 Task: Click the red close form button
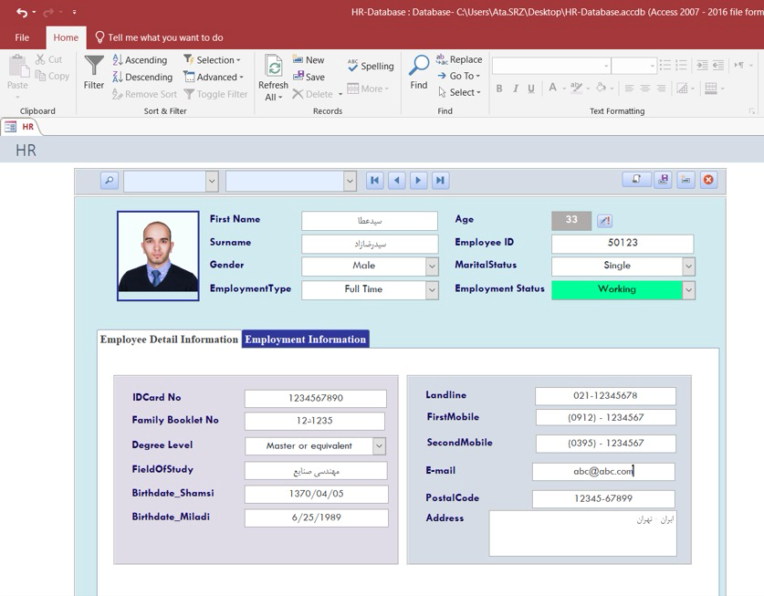click(708, 180)
